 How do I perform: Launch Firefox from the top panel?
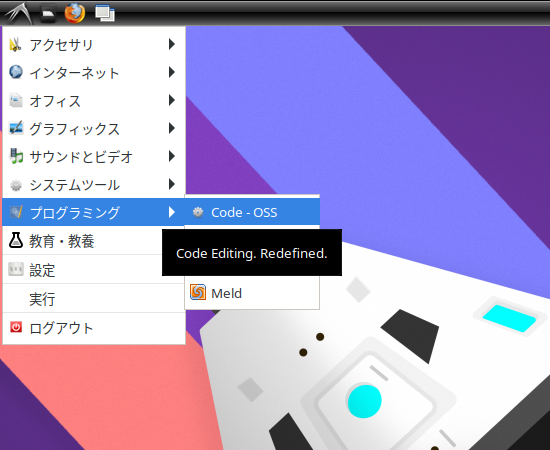[x=75, y=13]
